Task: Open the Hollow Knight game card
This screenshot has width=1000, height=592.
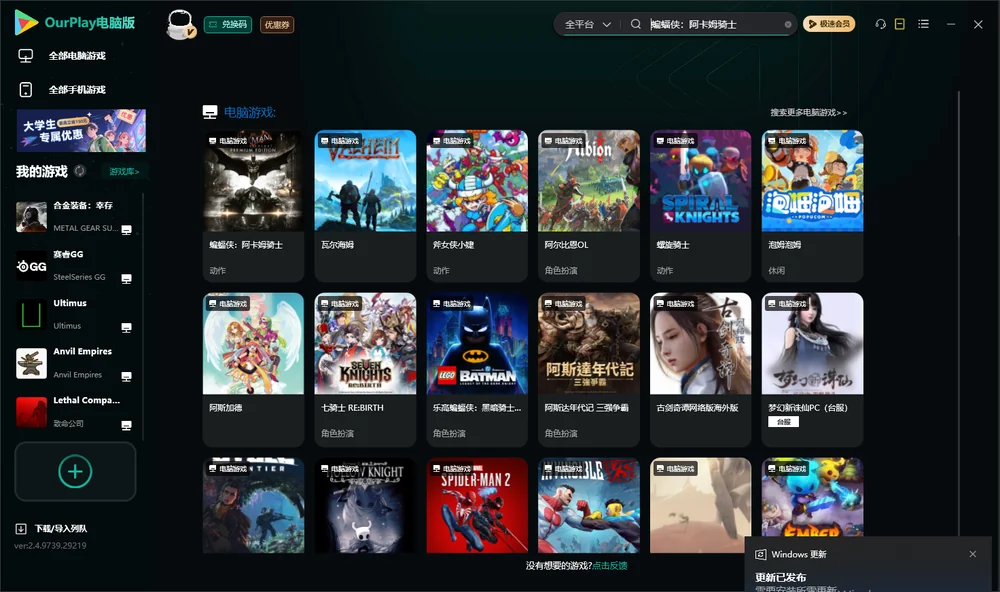Action: 365,505
